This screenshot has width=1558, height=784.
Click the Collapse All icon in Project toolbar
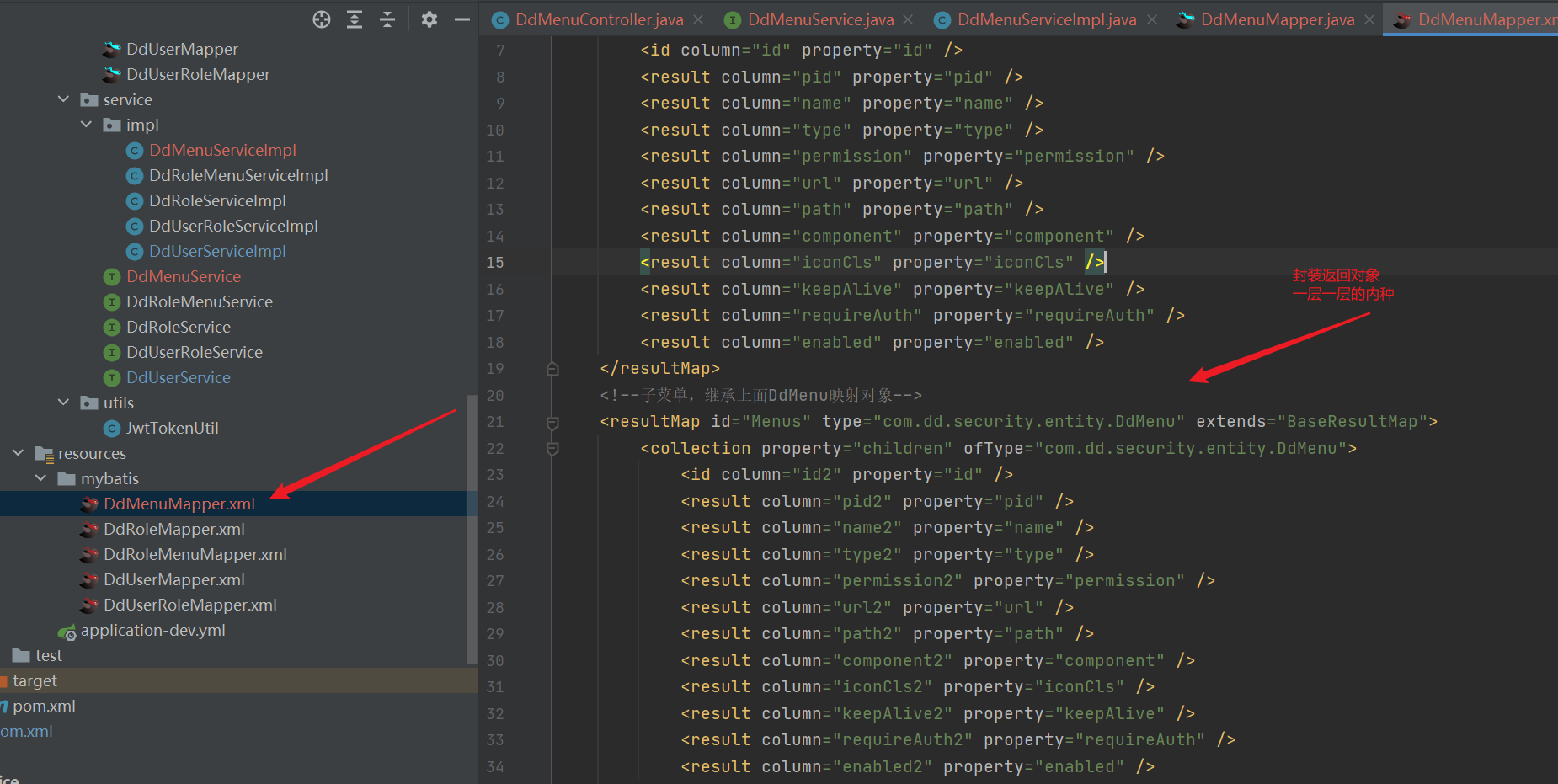pos(387,19)
